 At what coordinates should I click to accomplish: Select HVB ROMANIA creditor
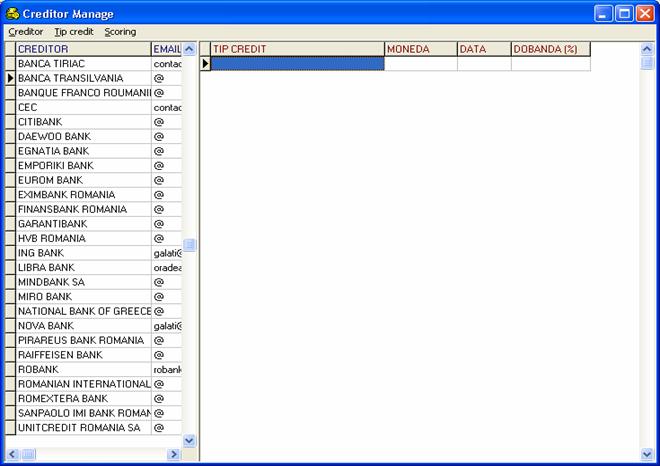coord(83,238)
